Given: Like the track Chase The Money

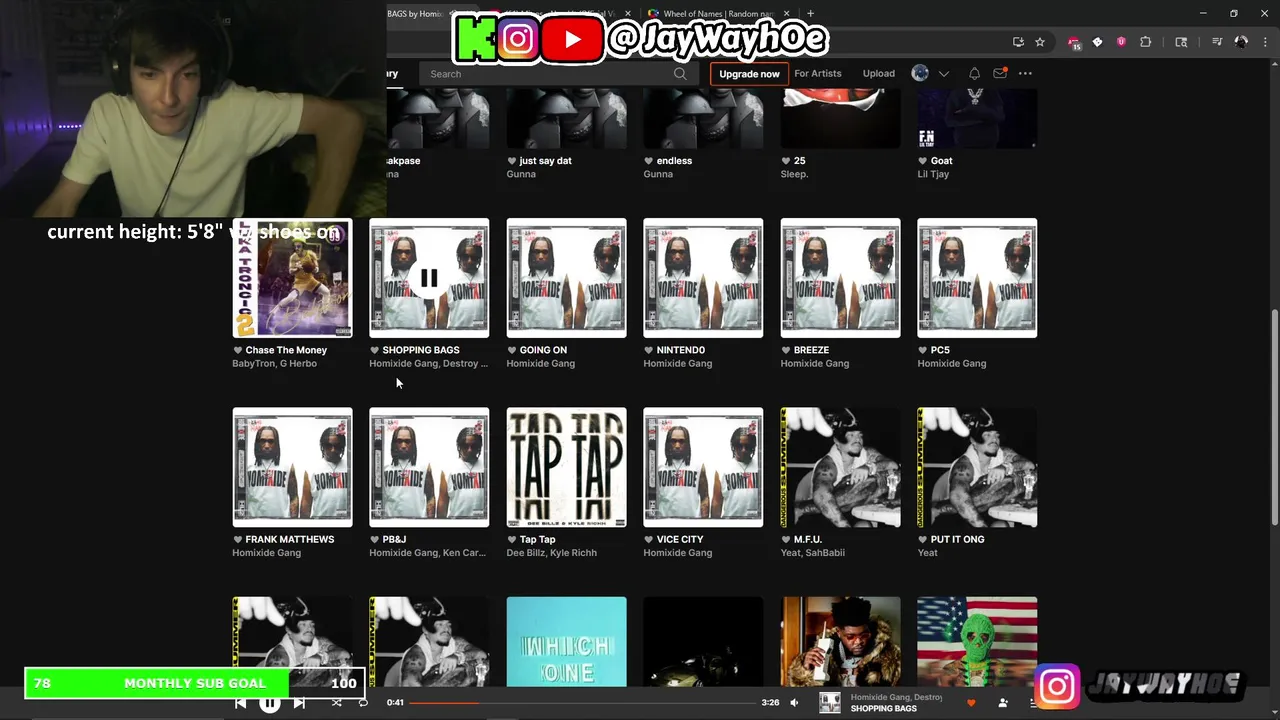Looking at the screenshot, I should click(238, 350).
